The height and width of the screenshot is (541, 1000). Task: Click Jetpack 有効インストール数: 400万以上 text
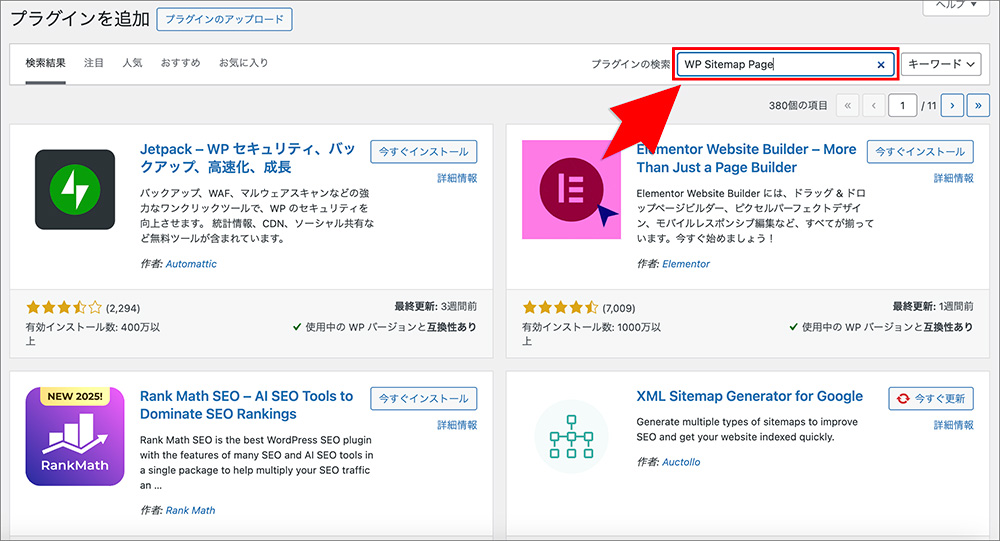pos(92,334)
